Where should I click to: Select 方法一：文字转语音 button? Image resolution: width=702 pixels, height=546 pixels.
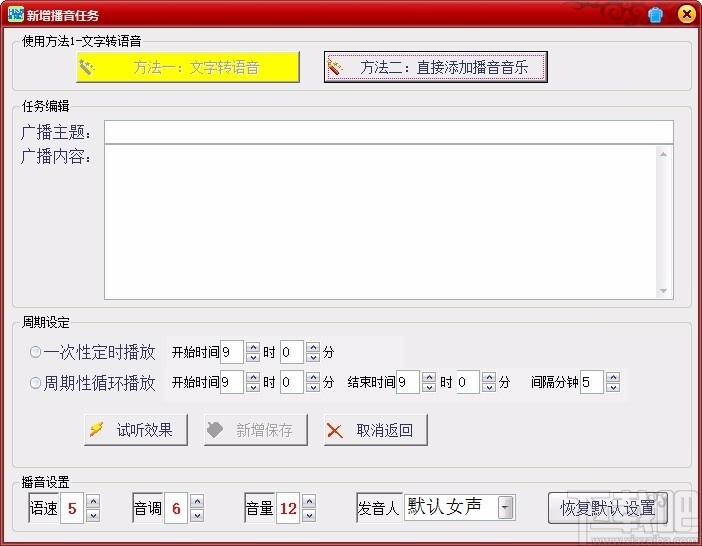click(188, 67)
